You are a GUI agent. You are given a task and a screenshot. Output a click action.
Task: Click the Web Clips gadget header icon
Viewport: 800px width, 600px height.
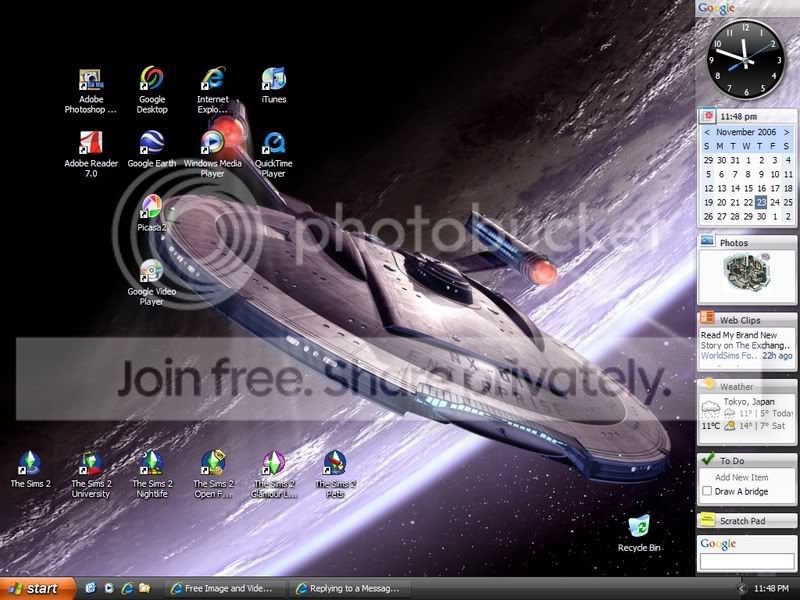point(707,317)
